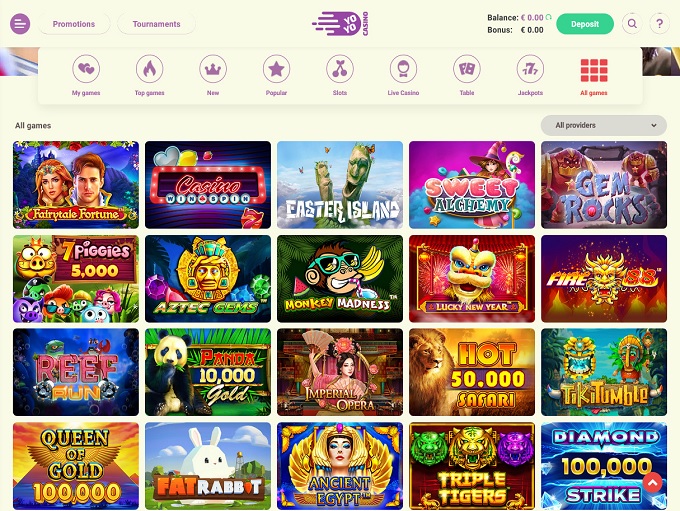Open the Tournaments tab

(157, 24)
